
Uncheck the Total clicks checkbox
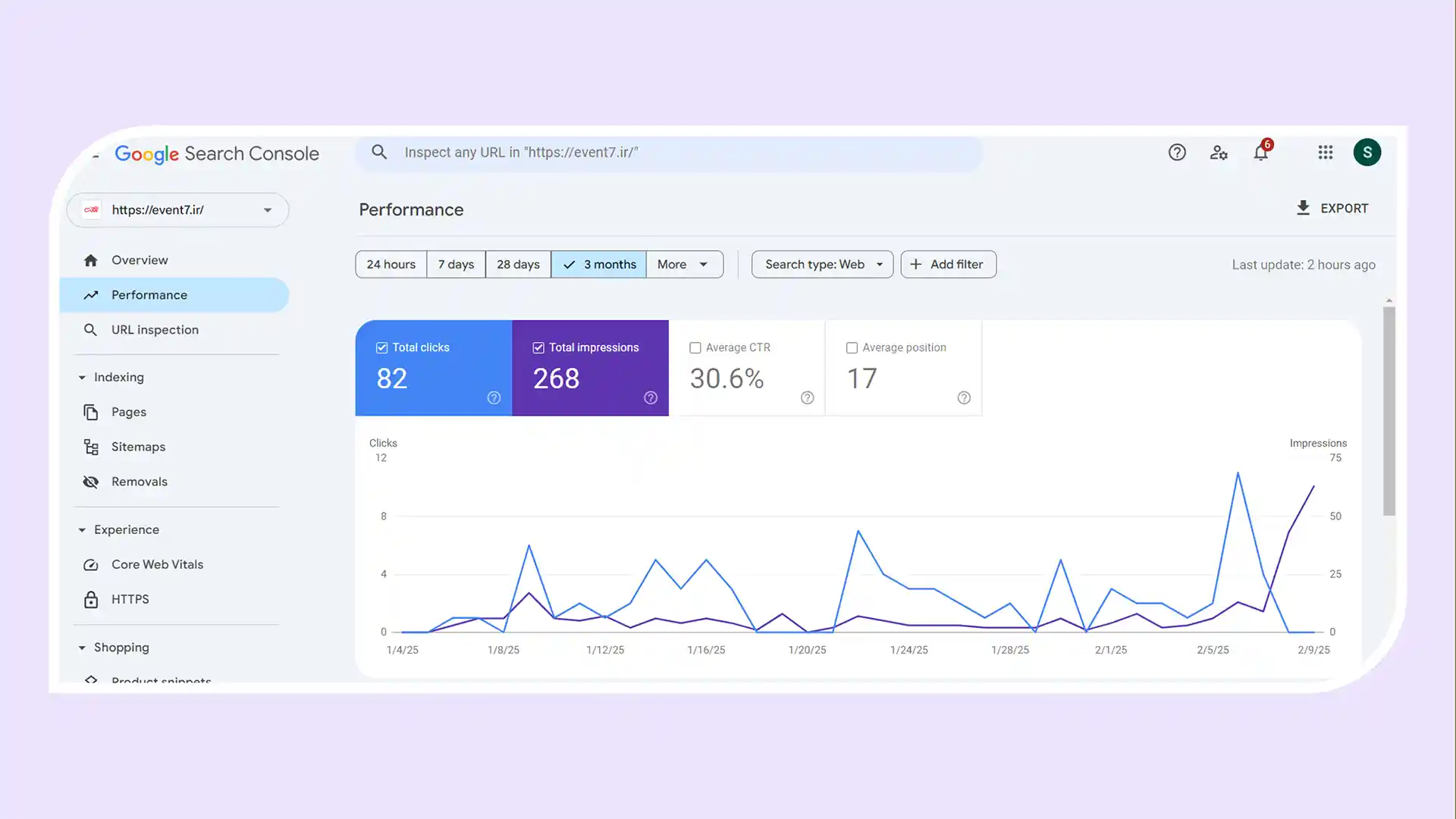pos(381,347)
